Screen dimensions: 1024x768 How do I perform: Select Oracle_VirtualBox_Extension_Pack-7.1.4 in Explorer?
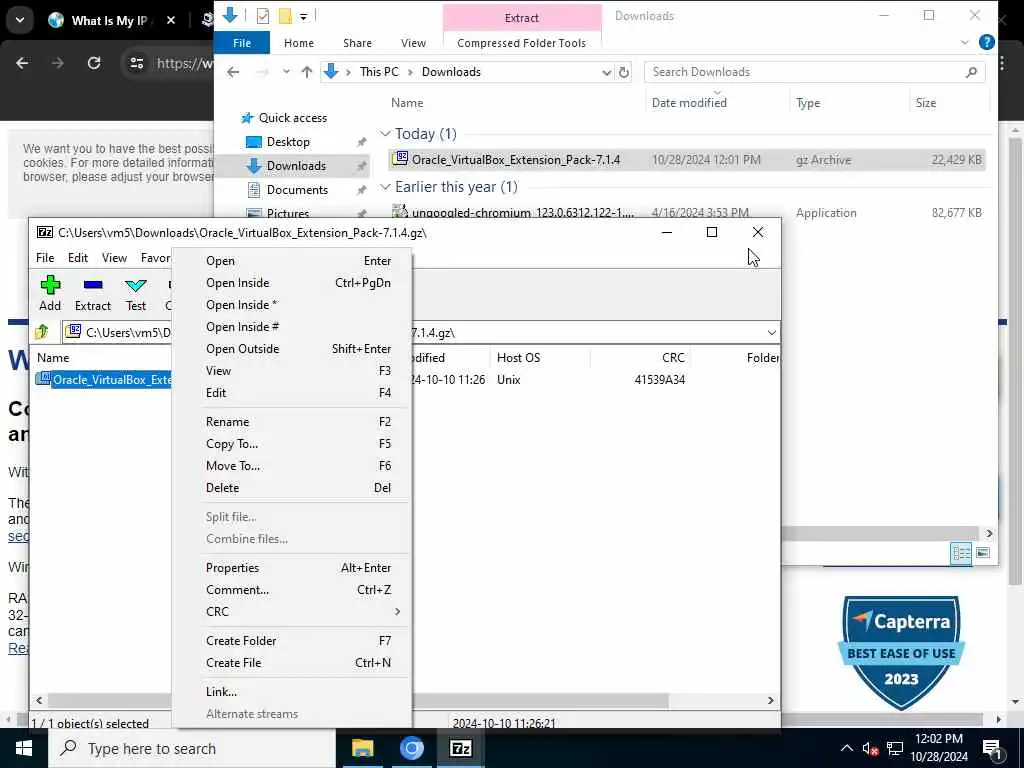point(687,160)
